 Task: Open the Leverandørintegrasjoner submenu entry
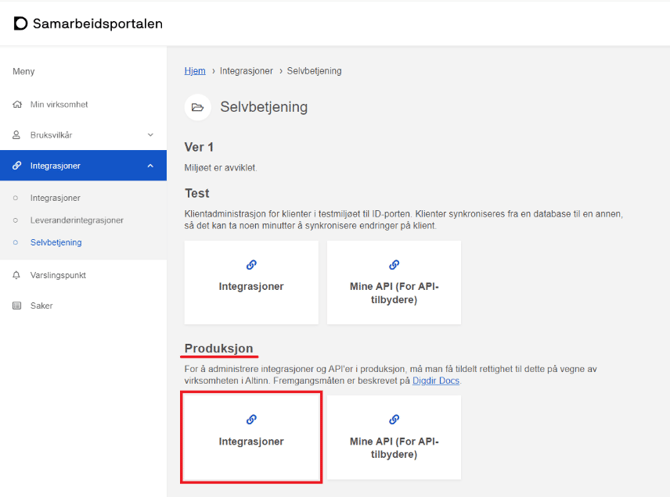(x=76, y=220)
